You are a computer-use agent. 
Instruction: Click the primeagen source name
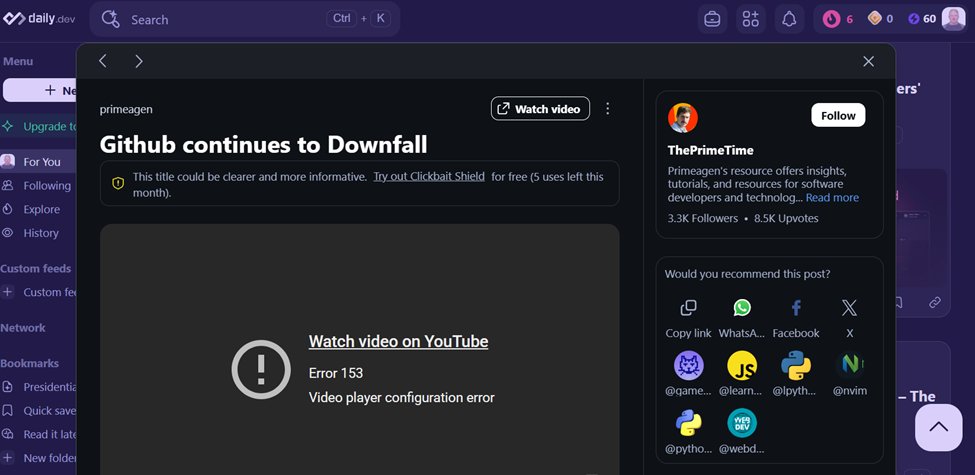tap(126, 109)
